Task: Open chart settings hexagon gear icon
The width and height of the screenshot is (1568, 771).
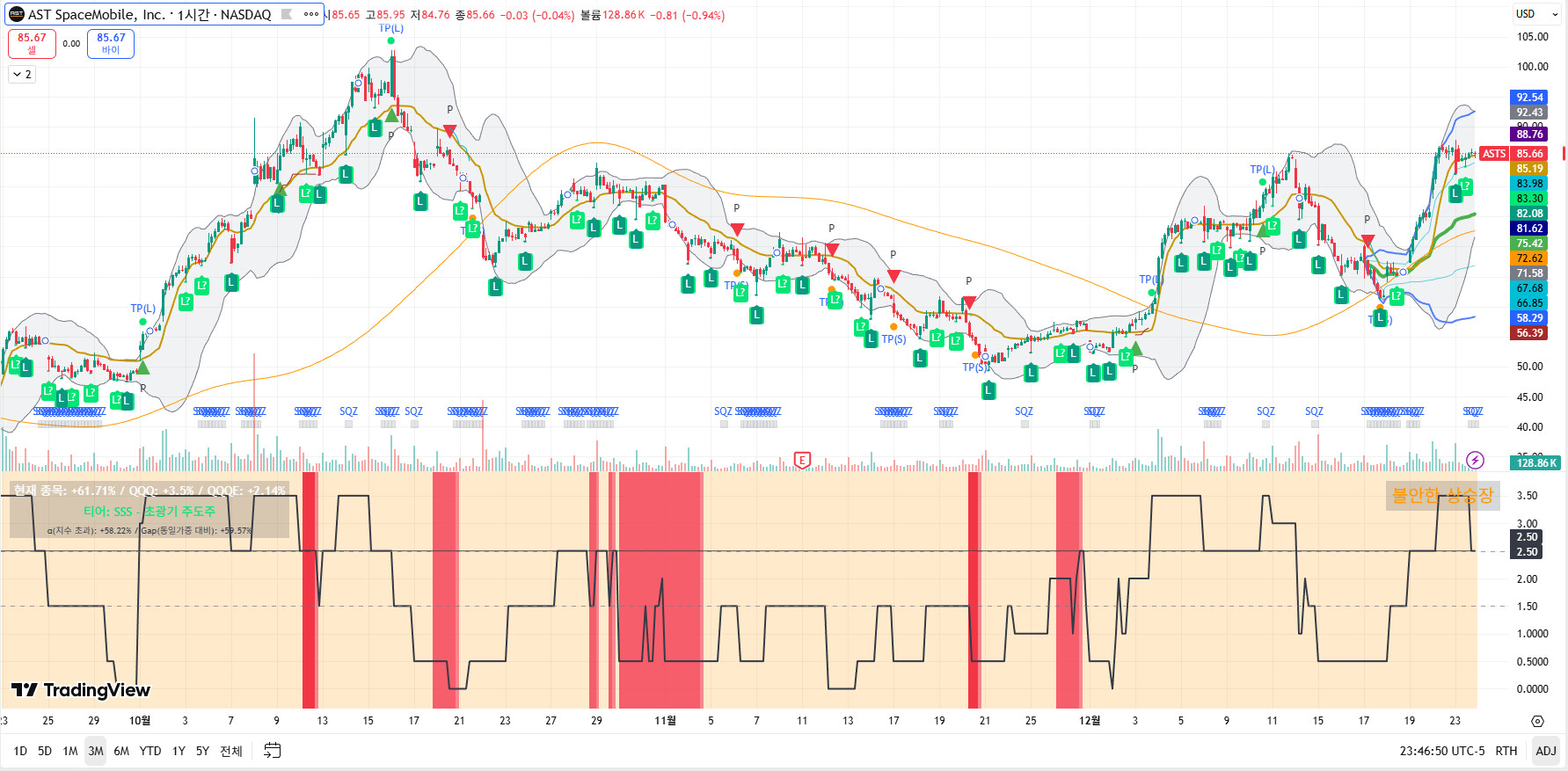Action: tap(1537, 721)
